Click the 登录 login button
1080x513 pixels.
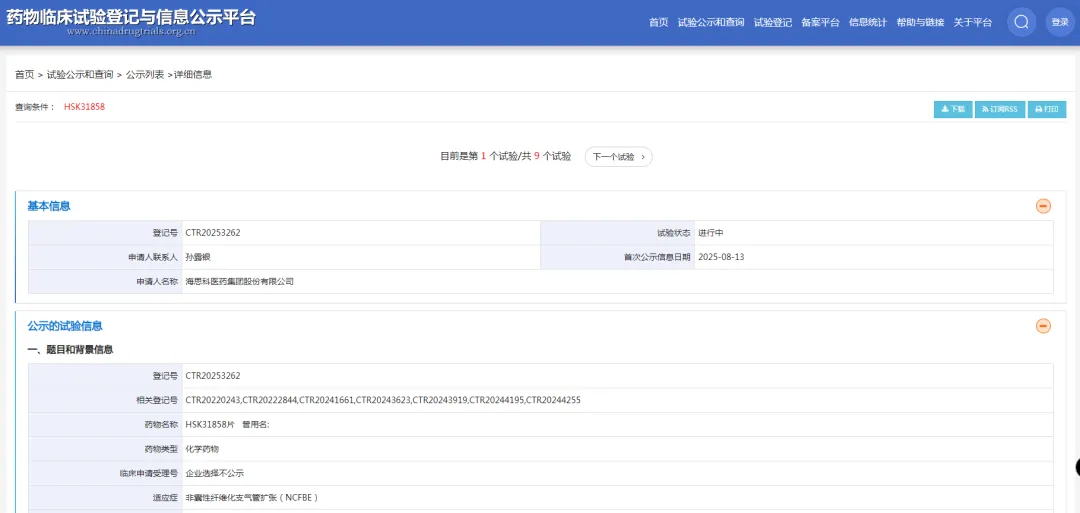(1059, 22)
